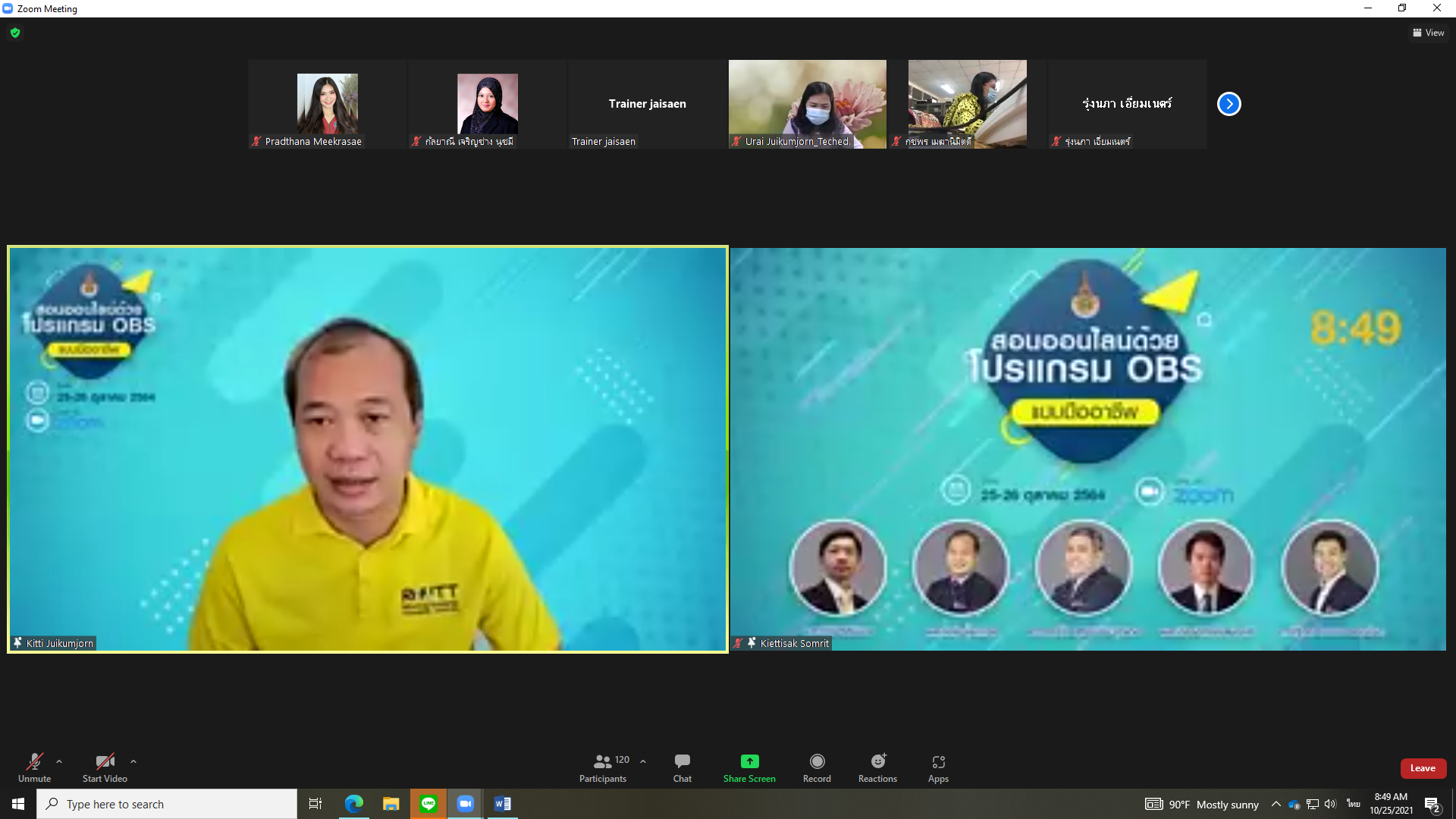Select the รุ่งนภา เอี่ยมเนตร name tile
This screenshot has height=819, width=1456.
[x=1128, y=104]
